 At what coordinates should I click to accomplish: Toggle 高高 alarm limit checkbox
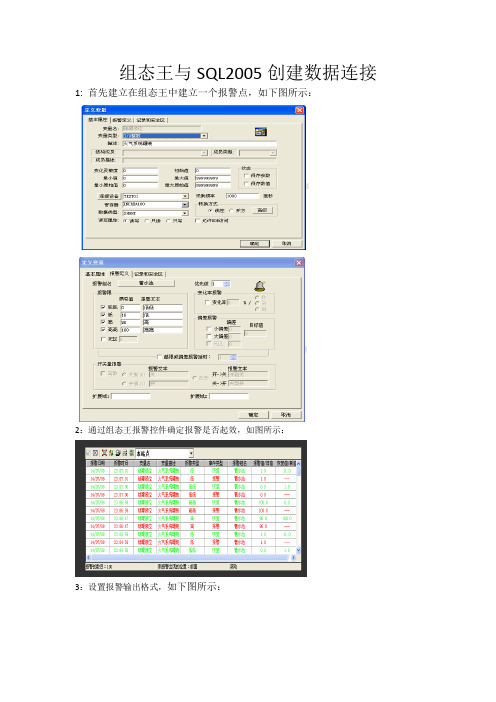coord(103,330)
